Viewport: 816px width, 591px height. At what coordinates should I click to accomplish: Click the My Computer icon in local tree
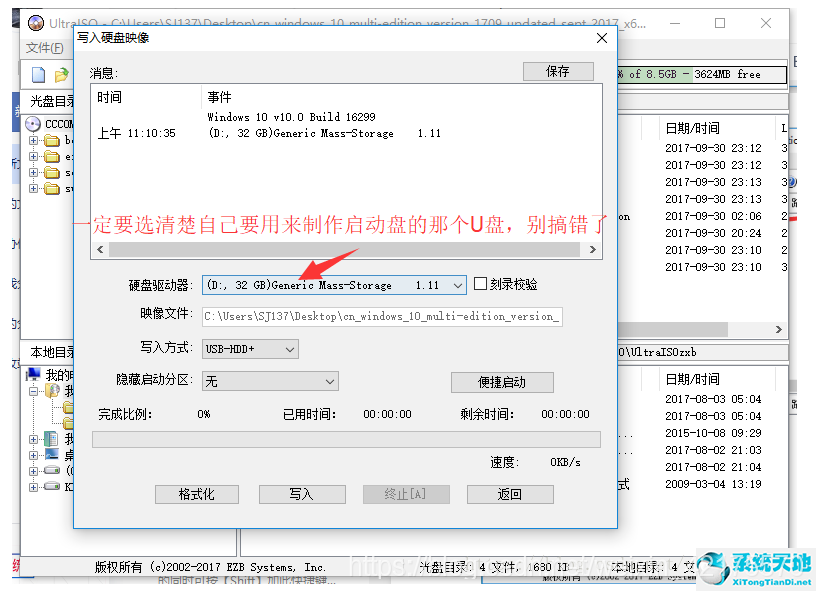coord(33,376)
